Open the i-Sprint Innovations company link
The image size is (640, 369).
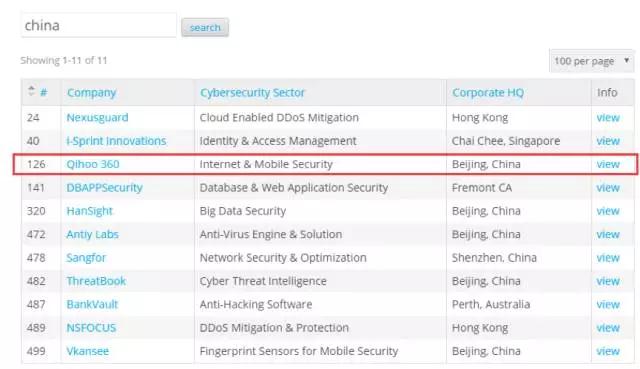click(x=116, y=141)
